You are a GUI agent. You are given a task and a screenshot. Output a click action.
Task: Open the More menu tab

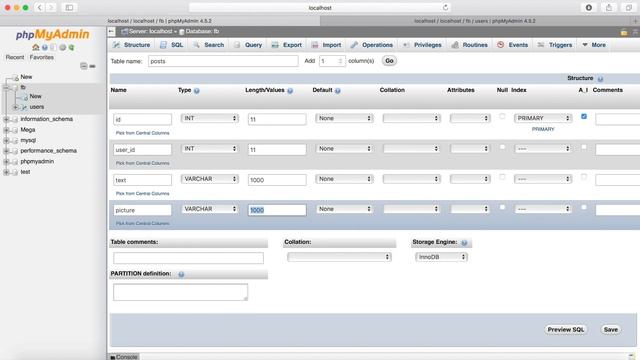594,45
